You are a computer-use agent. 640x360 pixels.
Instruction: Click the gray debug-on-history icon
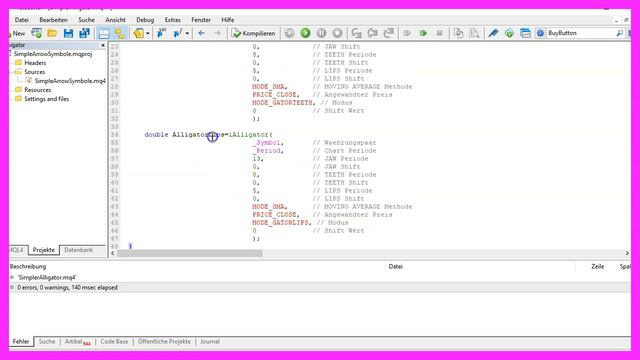(289, 33)
